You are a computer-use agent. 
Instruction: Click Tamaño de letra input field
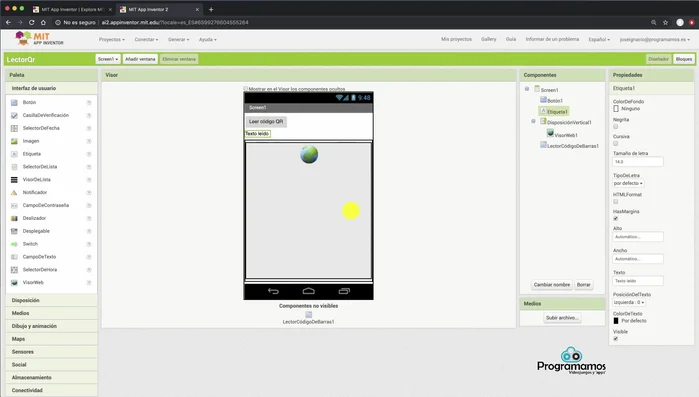click(x=637, y=162)
